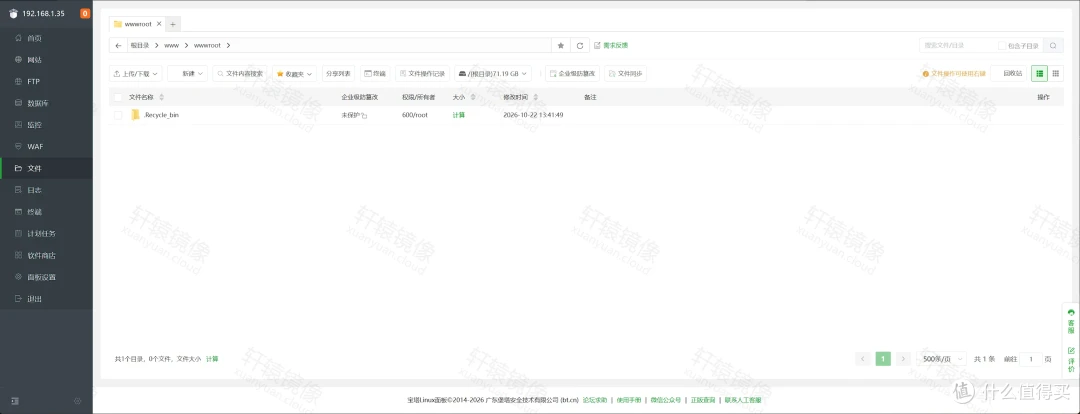
Task: Click 文件内容搜索
Action: tap(240, 74)
